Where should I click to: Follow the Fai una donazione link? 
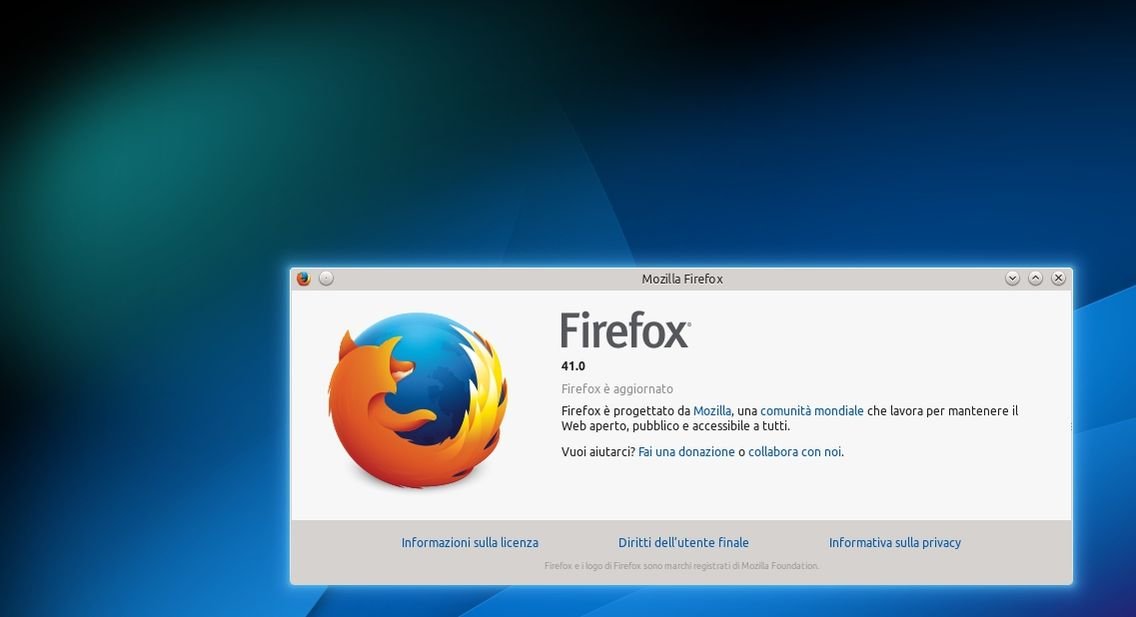pyautogui.click(x=686, y=452)
